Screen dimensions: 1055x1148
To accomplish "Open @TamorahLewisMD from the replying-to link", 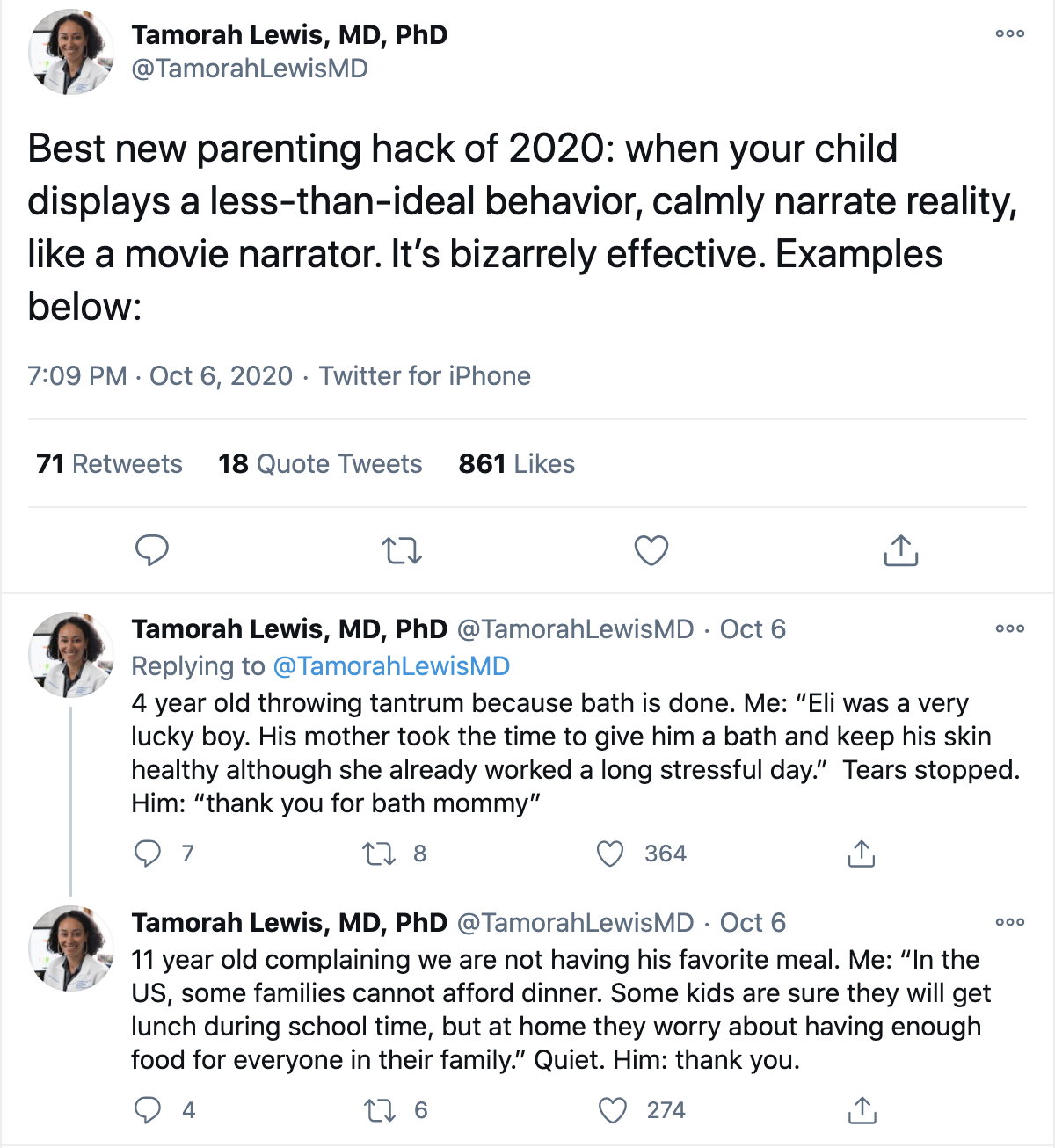I will tap(391, 665).
